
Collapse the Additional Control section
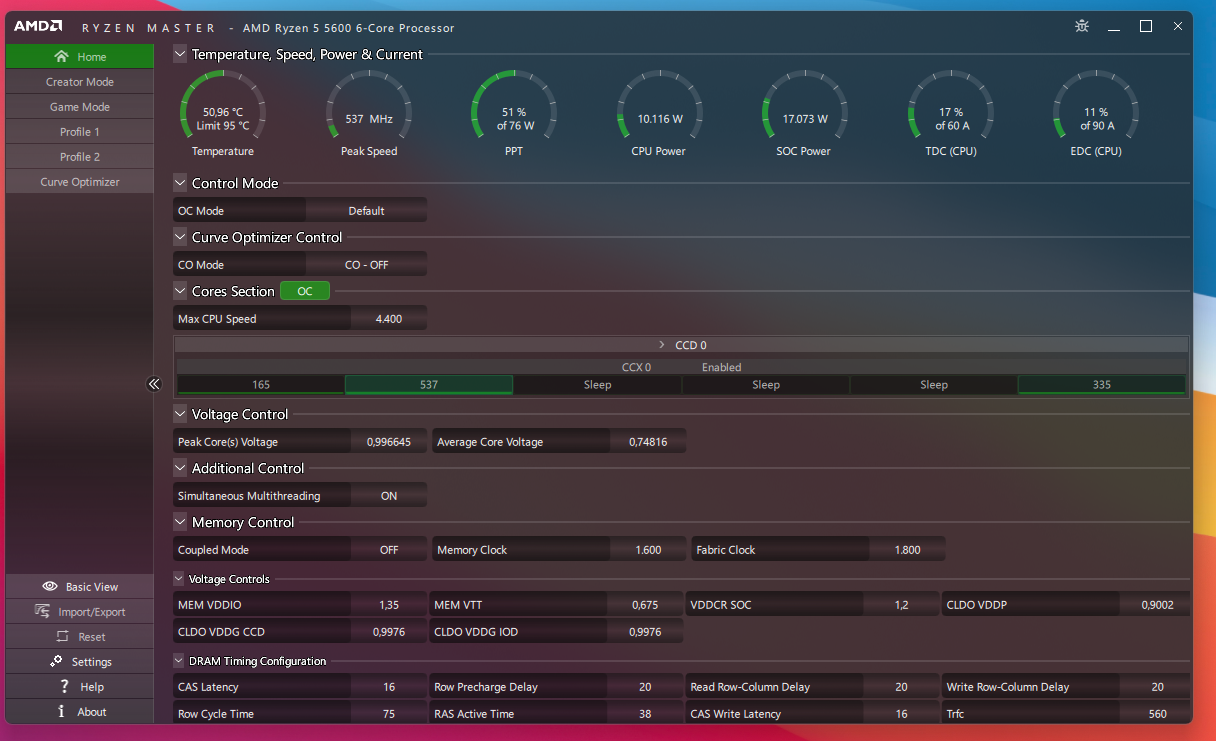180,468
